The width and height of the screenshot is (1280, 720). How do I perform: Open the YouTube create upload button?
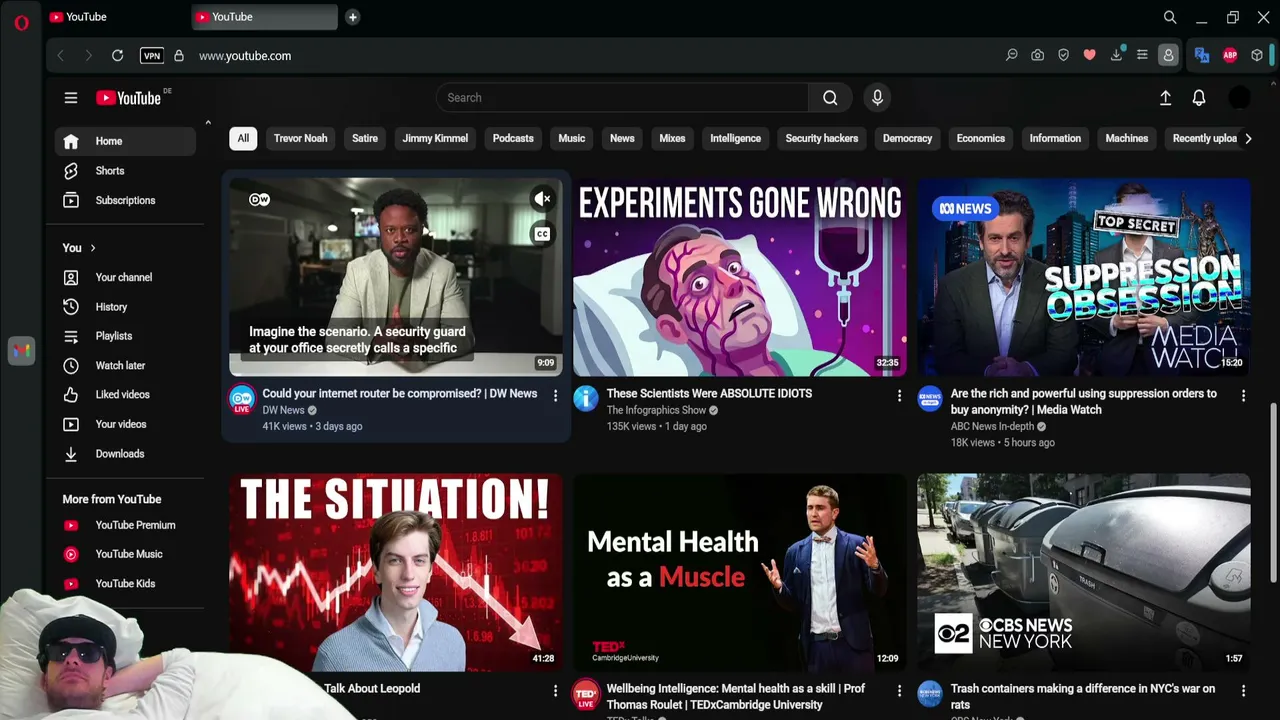[x=1165, y=98]
